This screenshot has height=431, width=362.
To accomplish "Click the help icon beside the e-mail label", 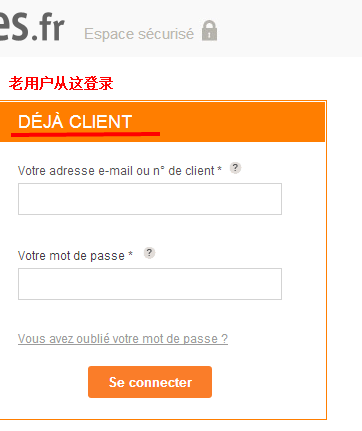I will [x=235, y=168].
